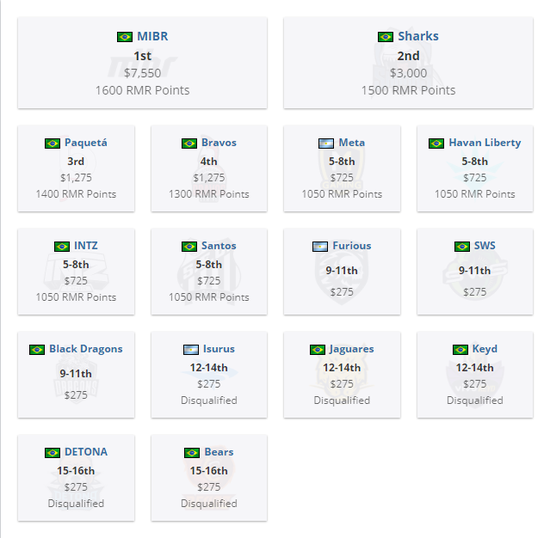
Task: Click the Argentina flag next to Furious
Action: 320,247
